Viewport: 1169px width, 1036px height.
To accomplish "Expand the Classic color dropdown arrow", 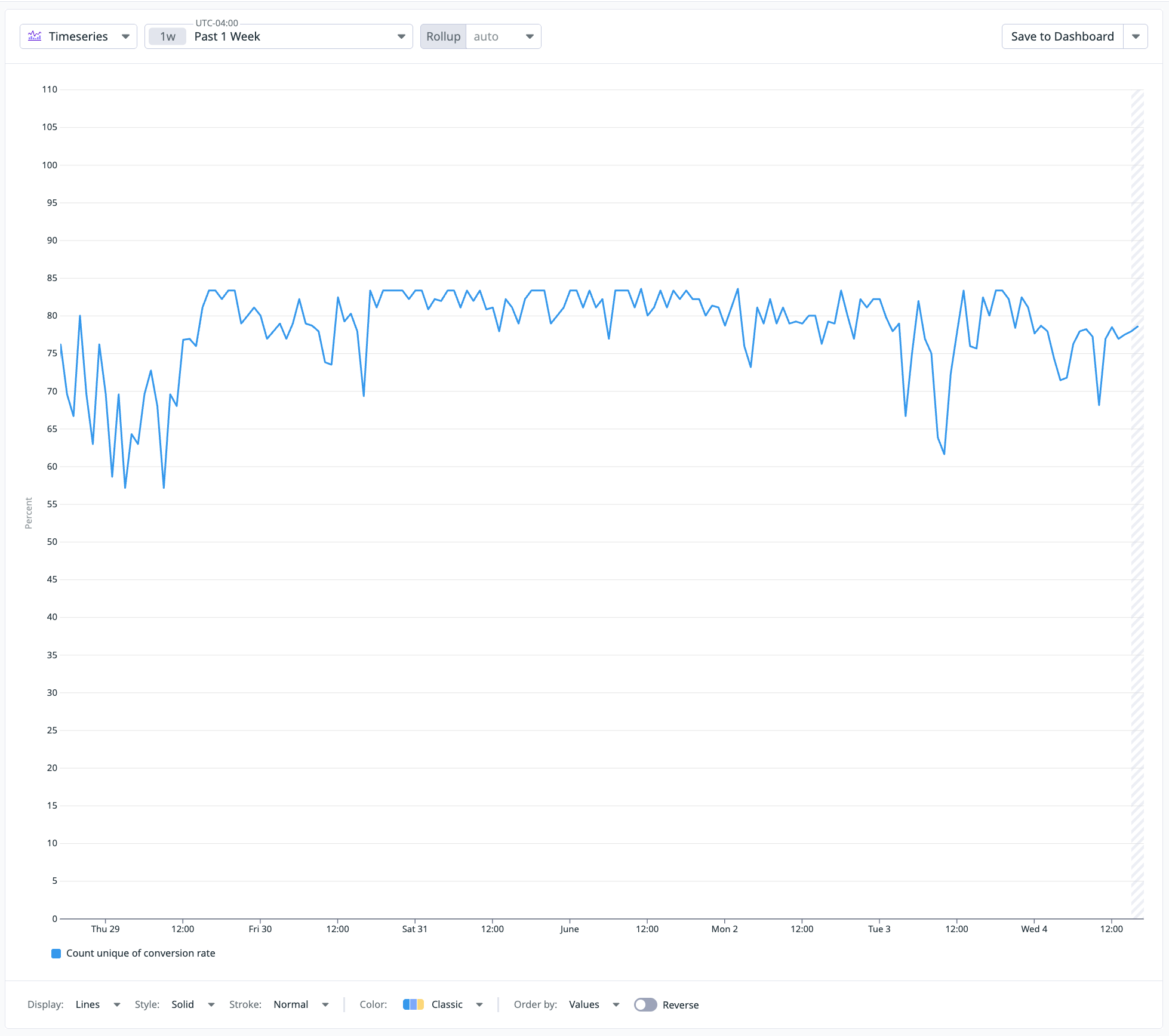I will 479,1005.
